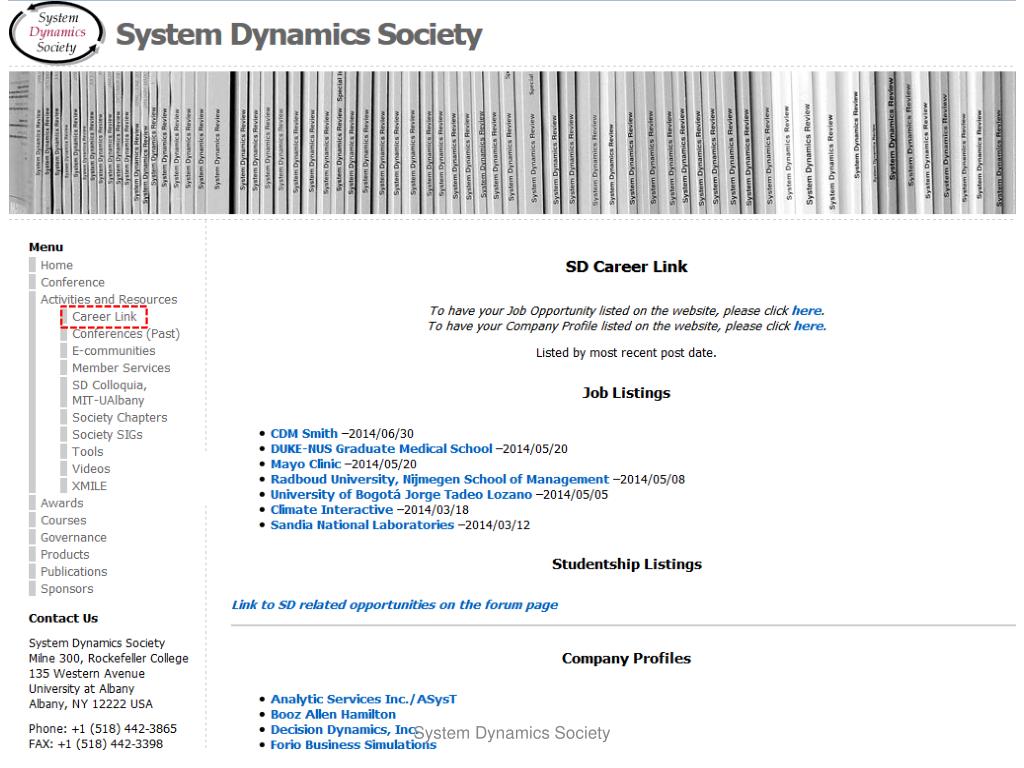
Task: Click the 'Listed by most recent post date.' text
Action: 626,353
